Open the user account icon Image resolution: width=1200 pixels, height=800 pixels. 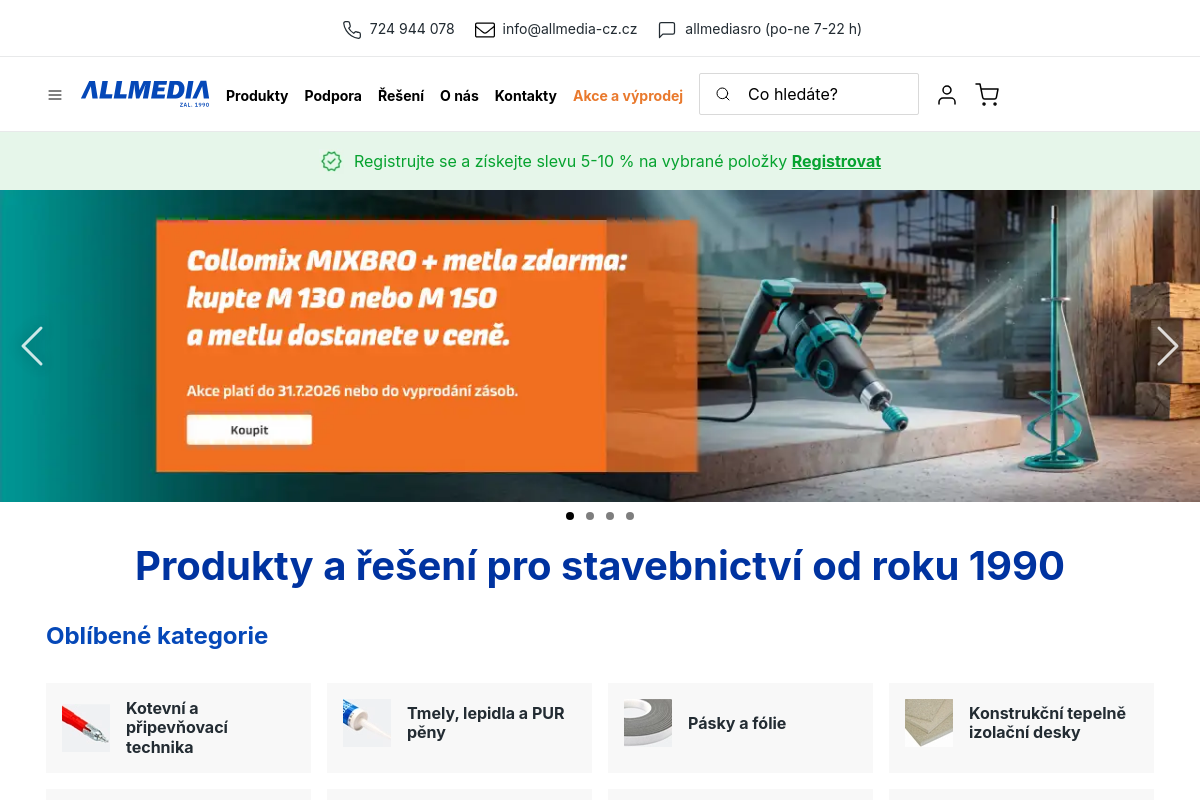pos(947,95)
